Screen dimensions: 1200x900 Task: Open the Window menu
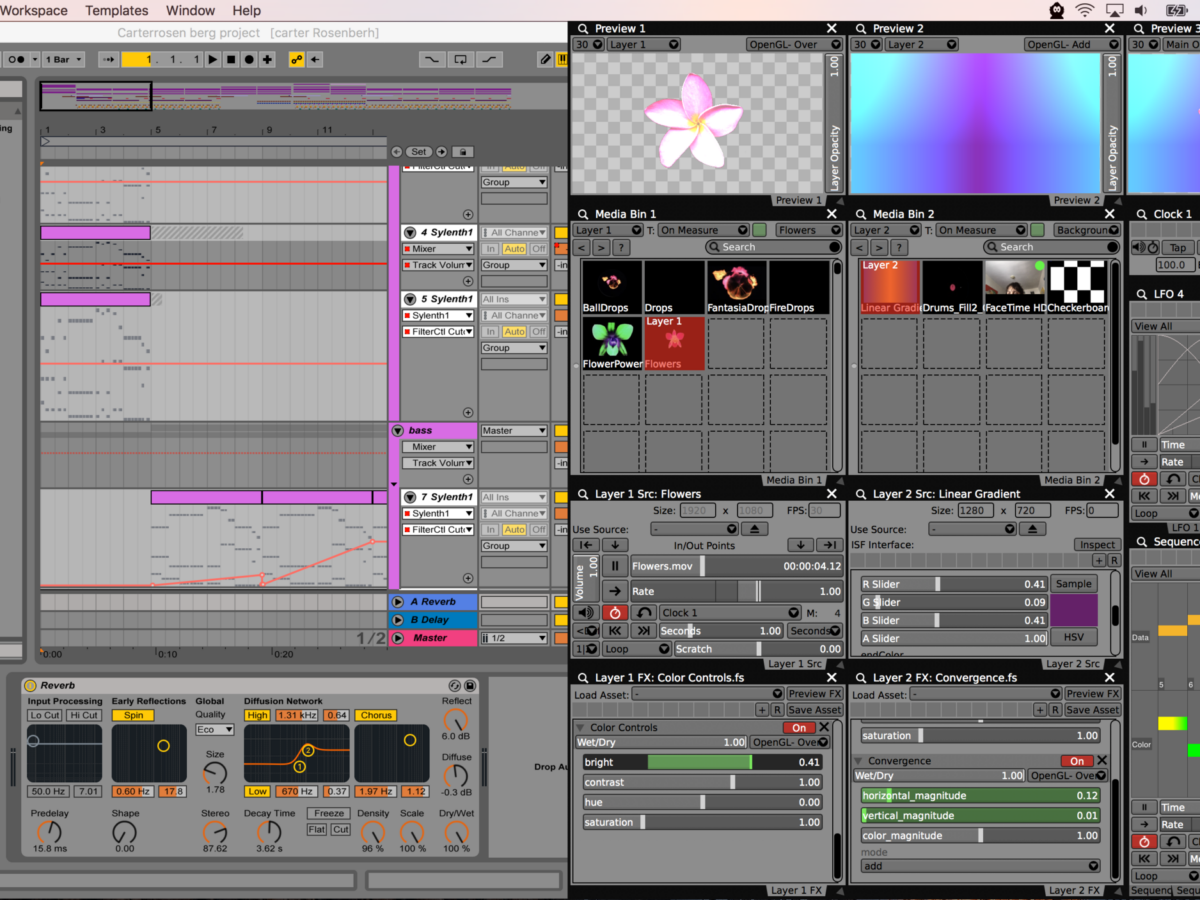coord(190,11)
